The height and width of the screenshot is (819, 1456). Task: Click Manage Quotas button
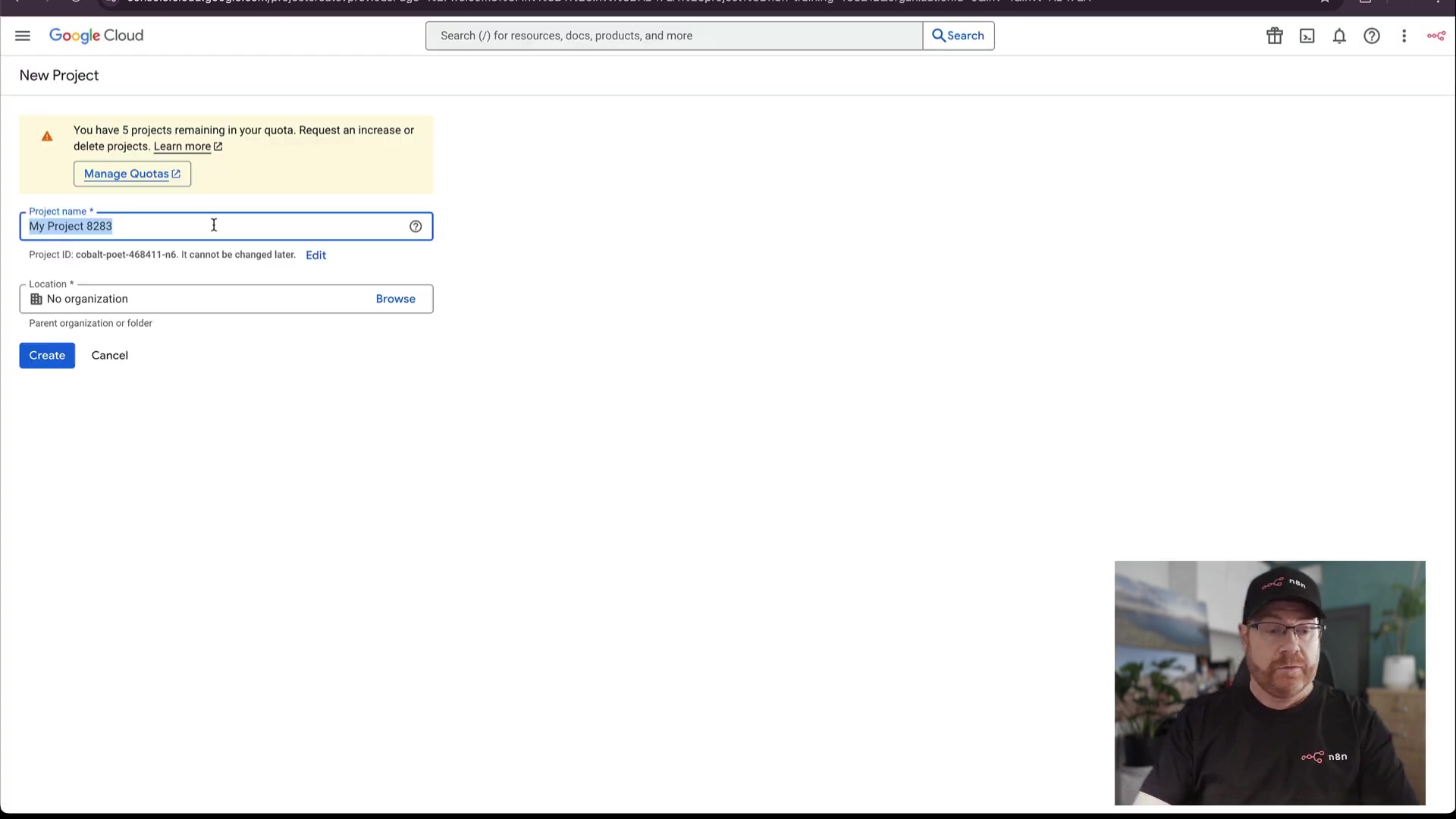(132, 174)
